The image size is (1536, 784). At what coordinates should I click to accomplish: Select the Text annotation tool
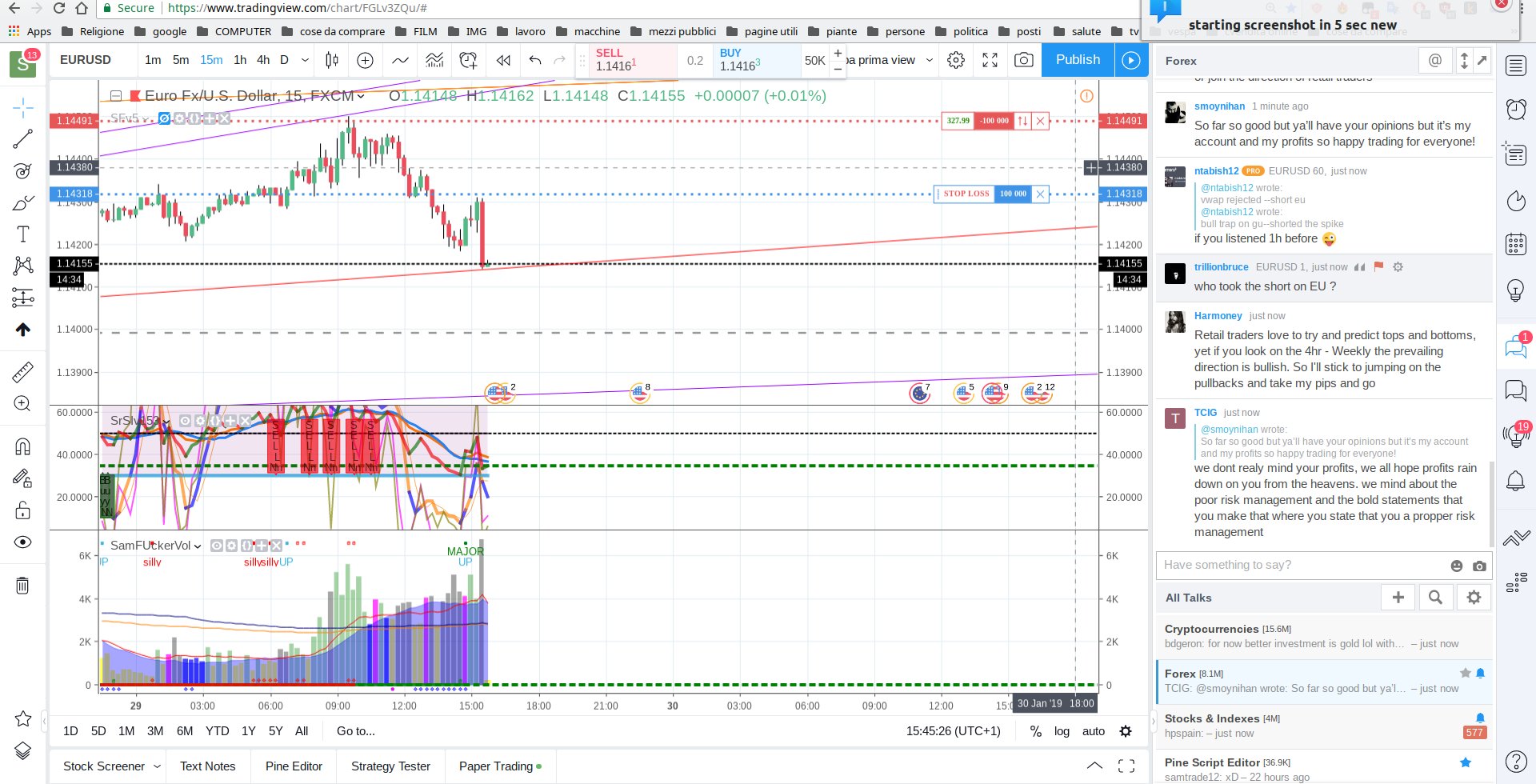[23, 234]
